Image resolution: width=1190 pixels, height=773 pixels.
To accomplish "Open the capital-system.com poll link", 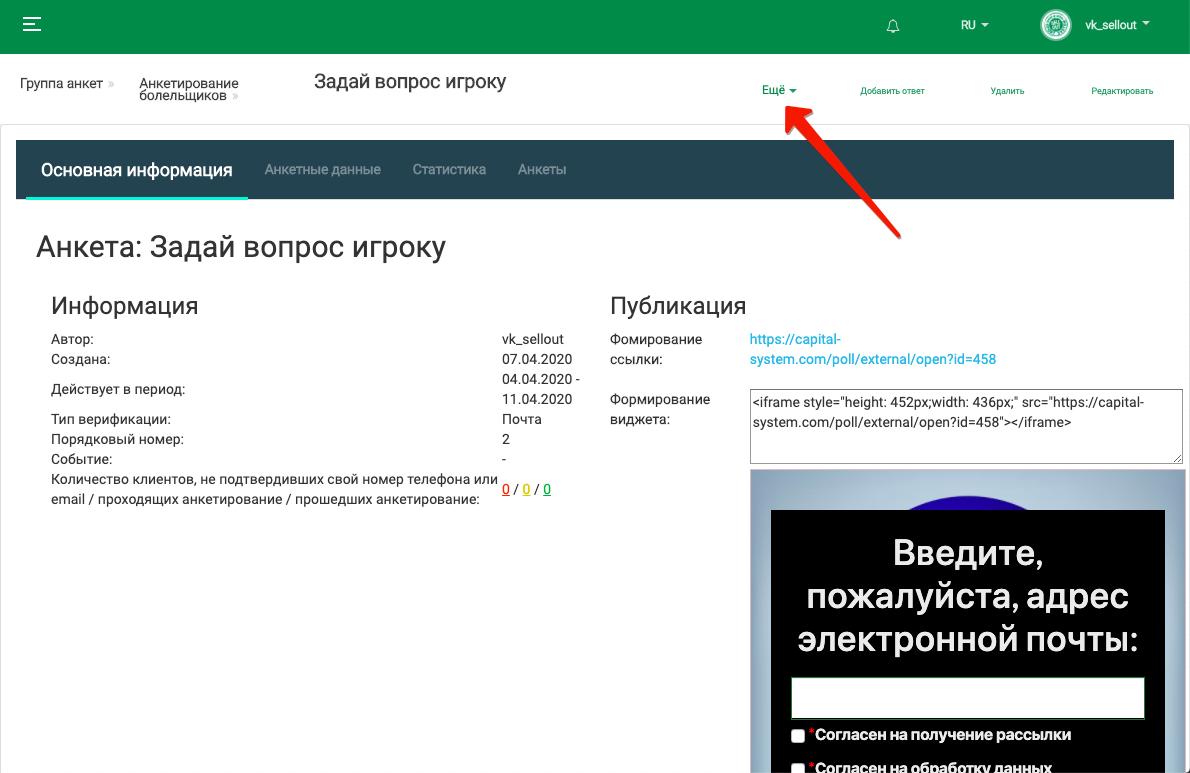I will coord(872,349).
